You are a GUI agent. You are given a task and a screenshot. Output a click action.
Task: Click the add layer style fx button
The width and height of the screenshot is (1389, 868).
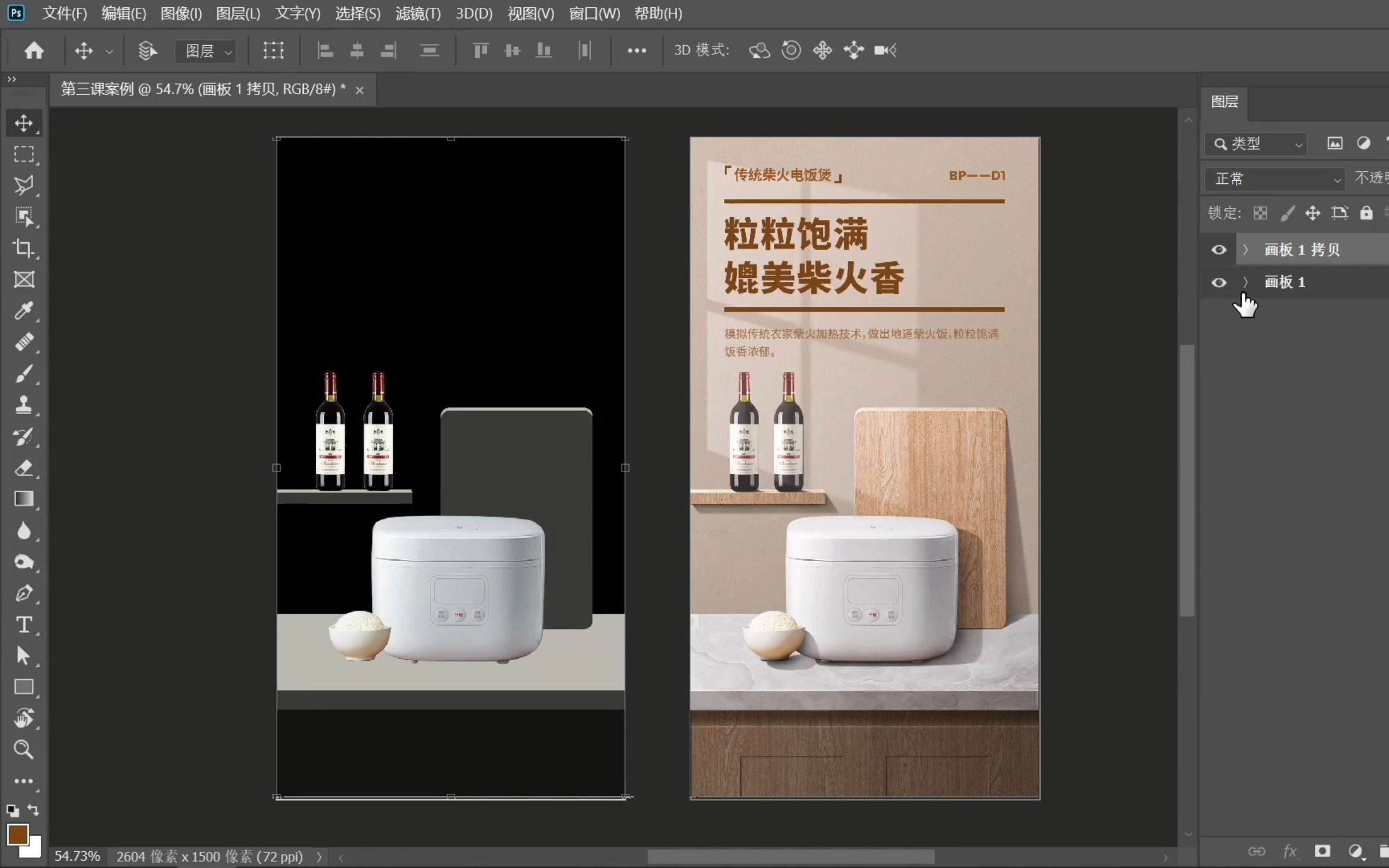pyautogui.click(x=1290, y=851)
